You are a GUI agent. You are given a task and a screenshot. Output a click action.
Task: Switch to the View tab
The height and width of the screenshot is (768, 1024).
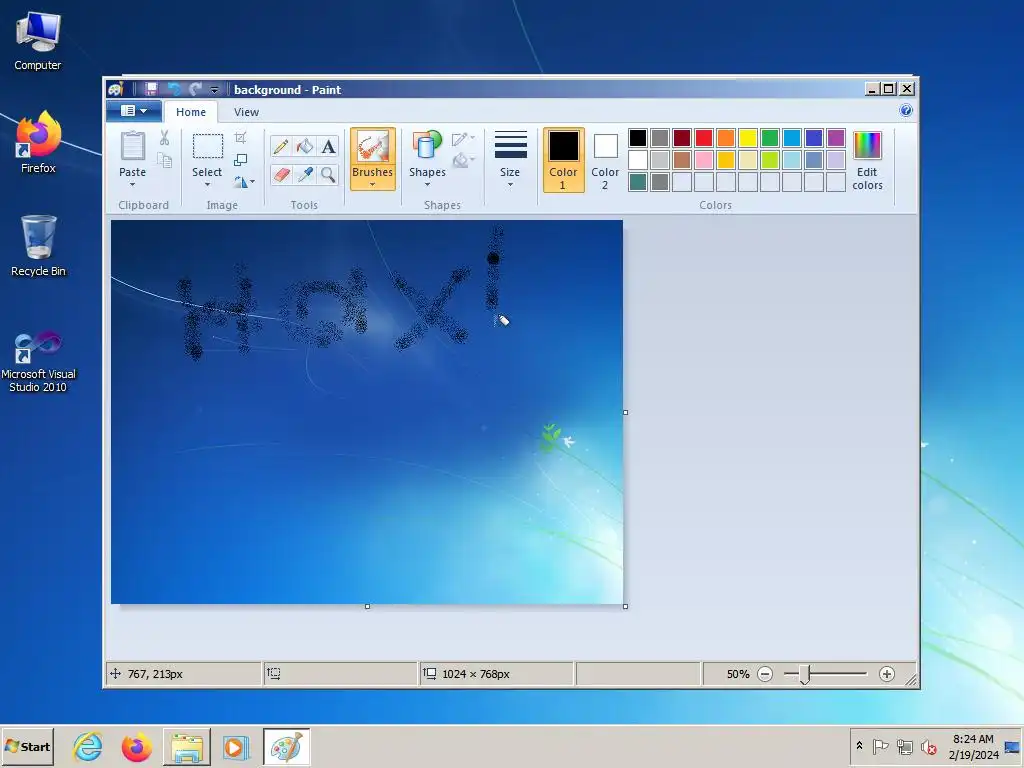pyautogui.click(x=246, y=112)
